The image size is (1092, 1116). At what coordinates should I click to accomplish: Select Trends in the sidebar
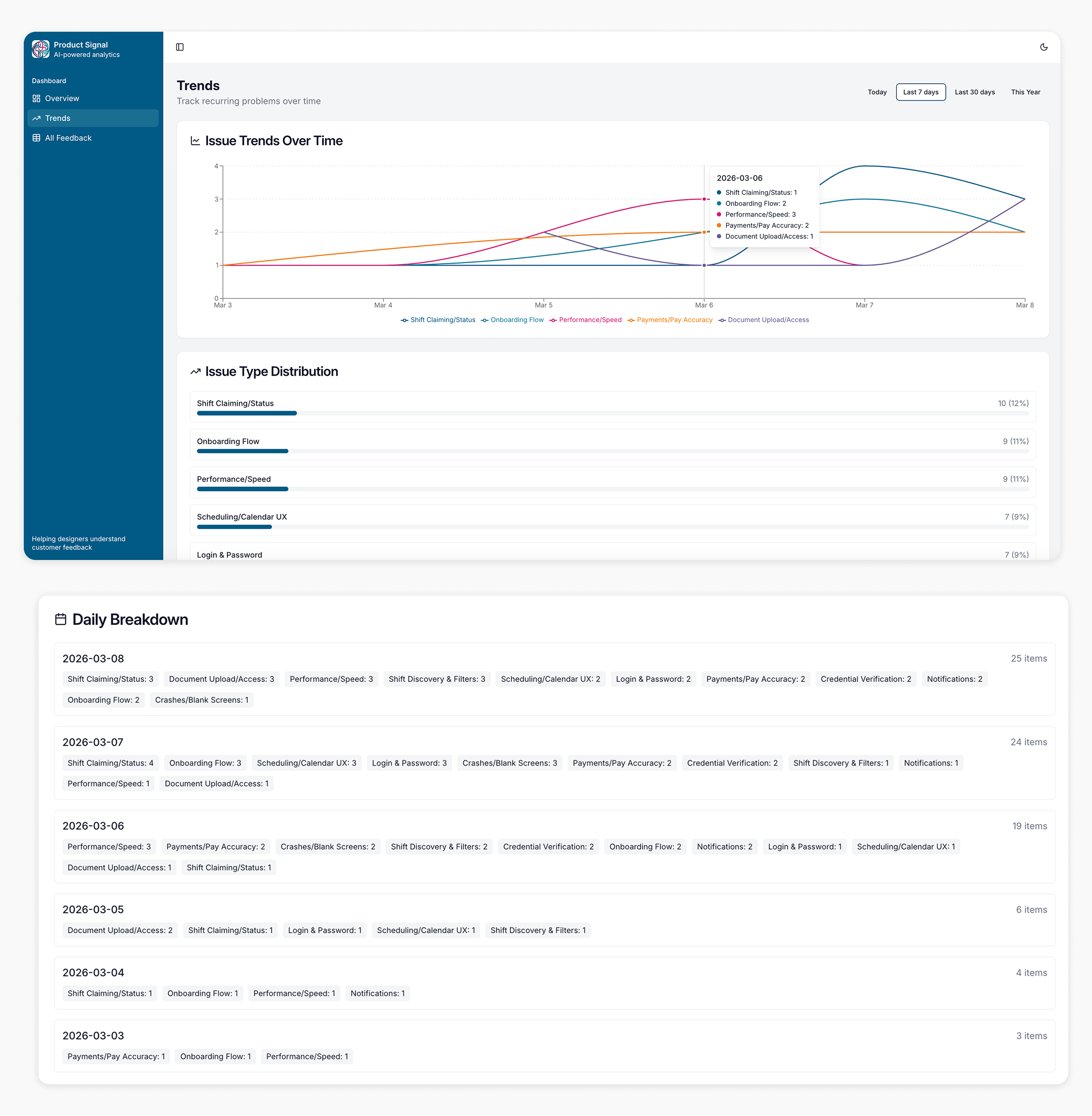(x=58, y=118)
